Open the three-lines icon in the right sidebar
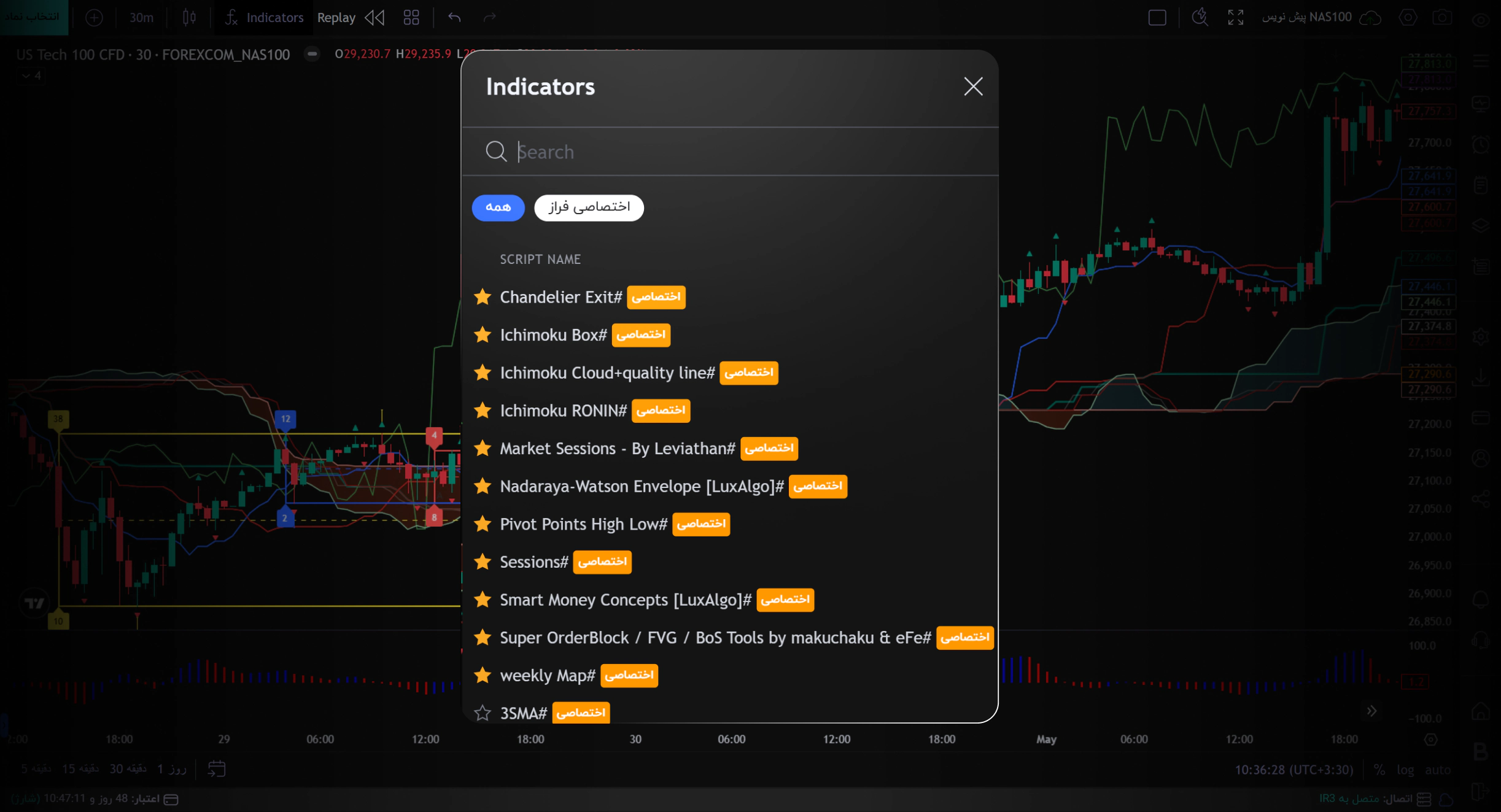 coord(1481,61)
